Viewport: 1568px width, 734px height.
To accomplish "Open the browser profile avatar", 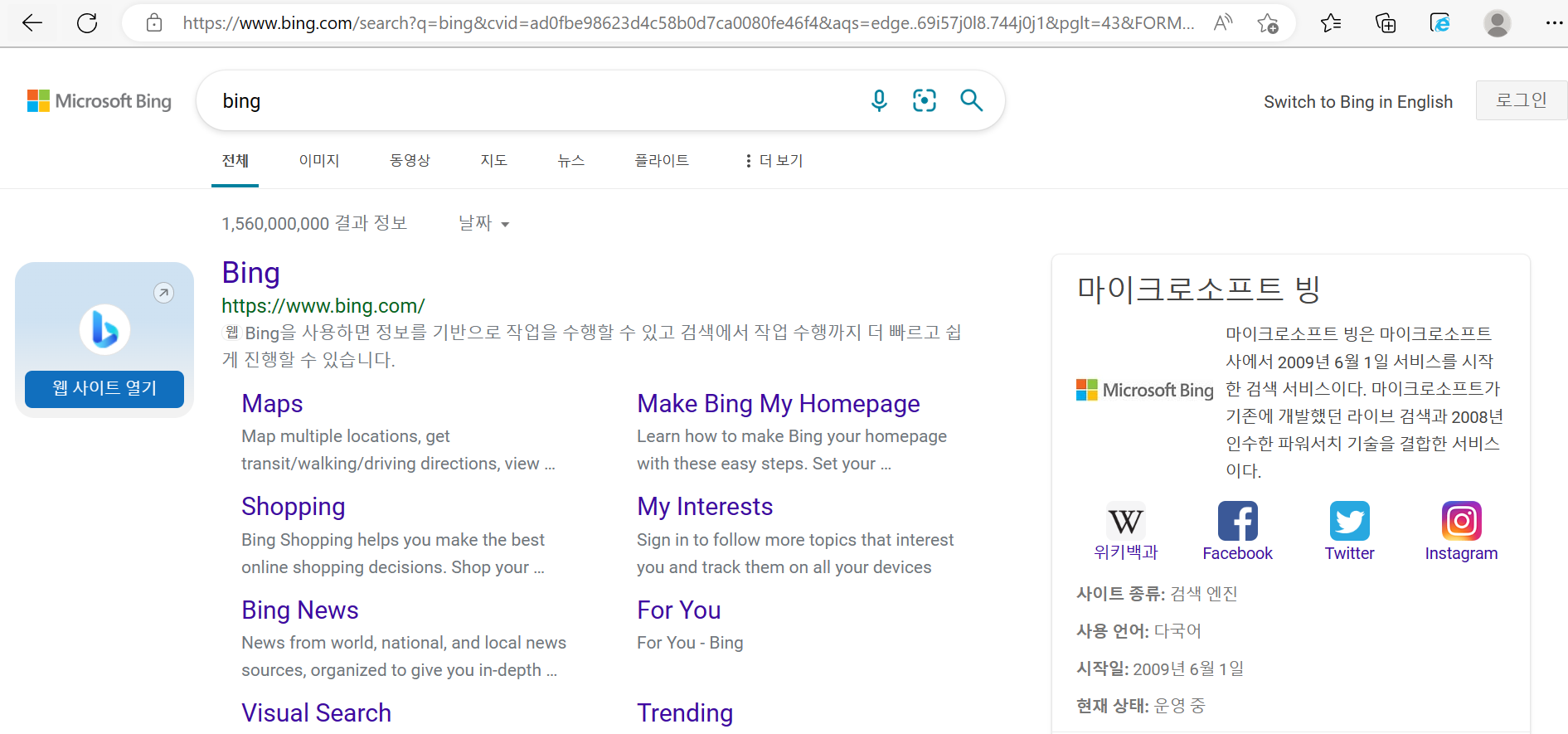I will (x=1497, y=23).
